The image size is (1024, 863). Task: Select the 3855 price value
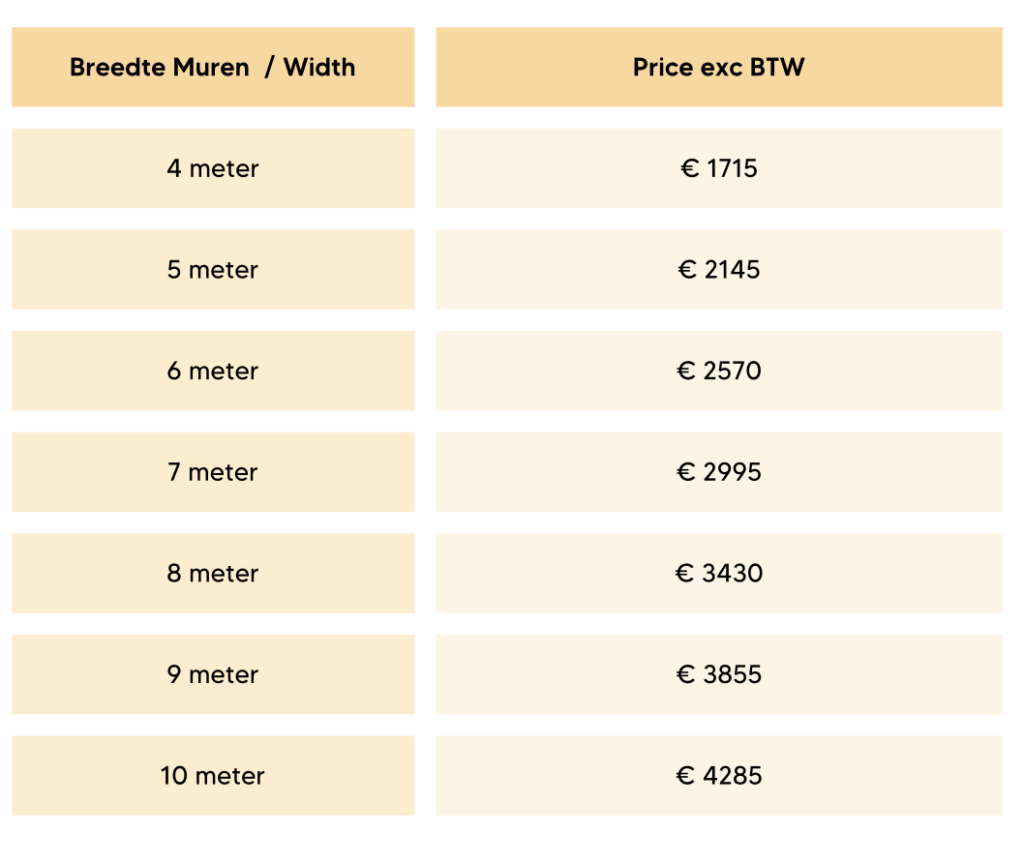[x=732, y=675]
